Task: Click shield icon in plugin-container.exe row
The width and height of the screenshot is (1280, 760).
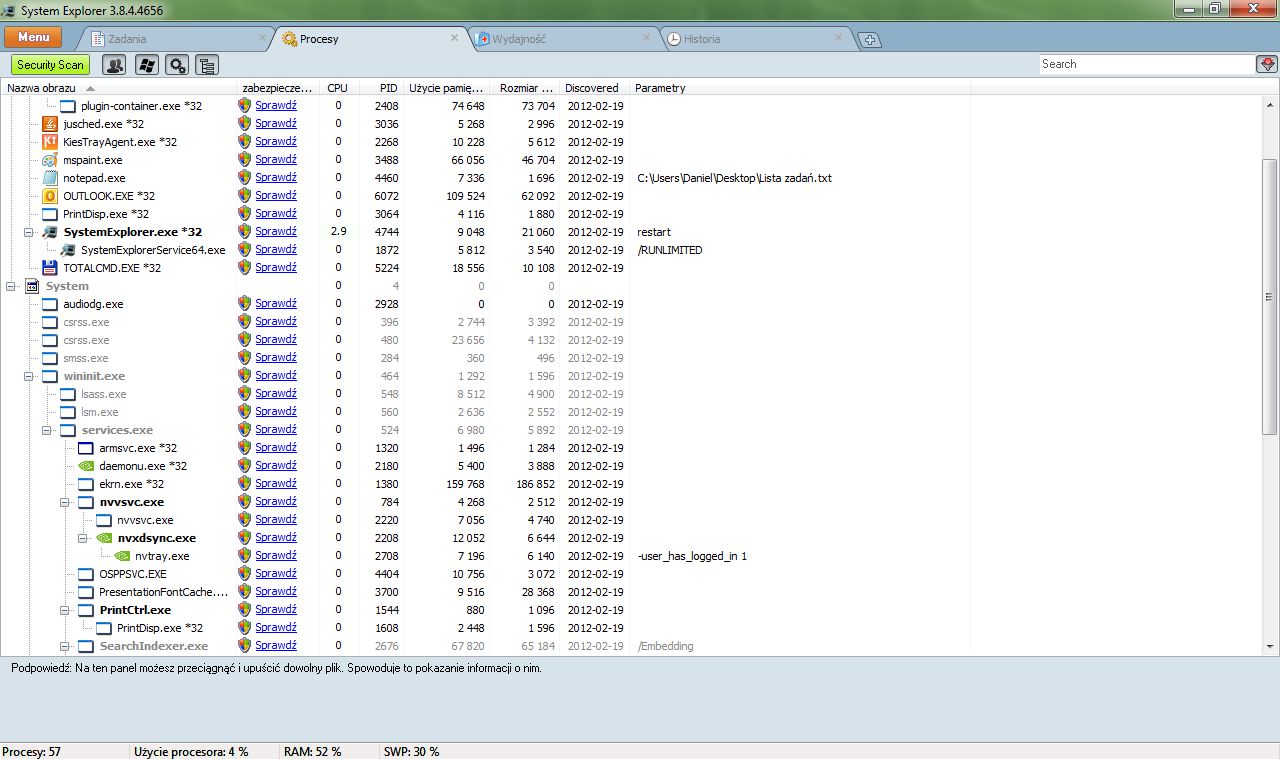Action: 244,105
